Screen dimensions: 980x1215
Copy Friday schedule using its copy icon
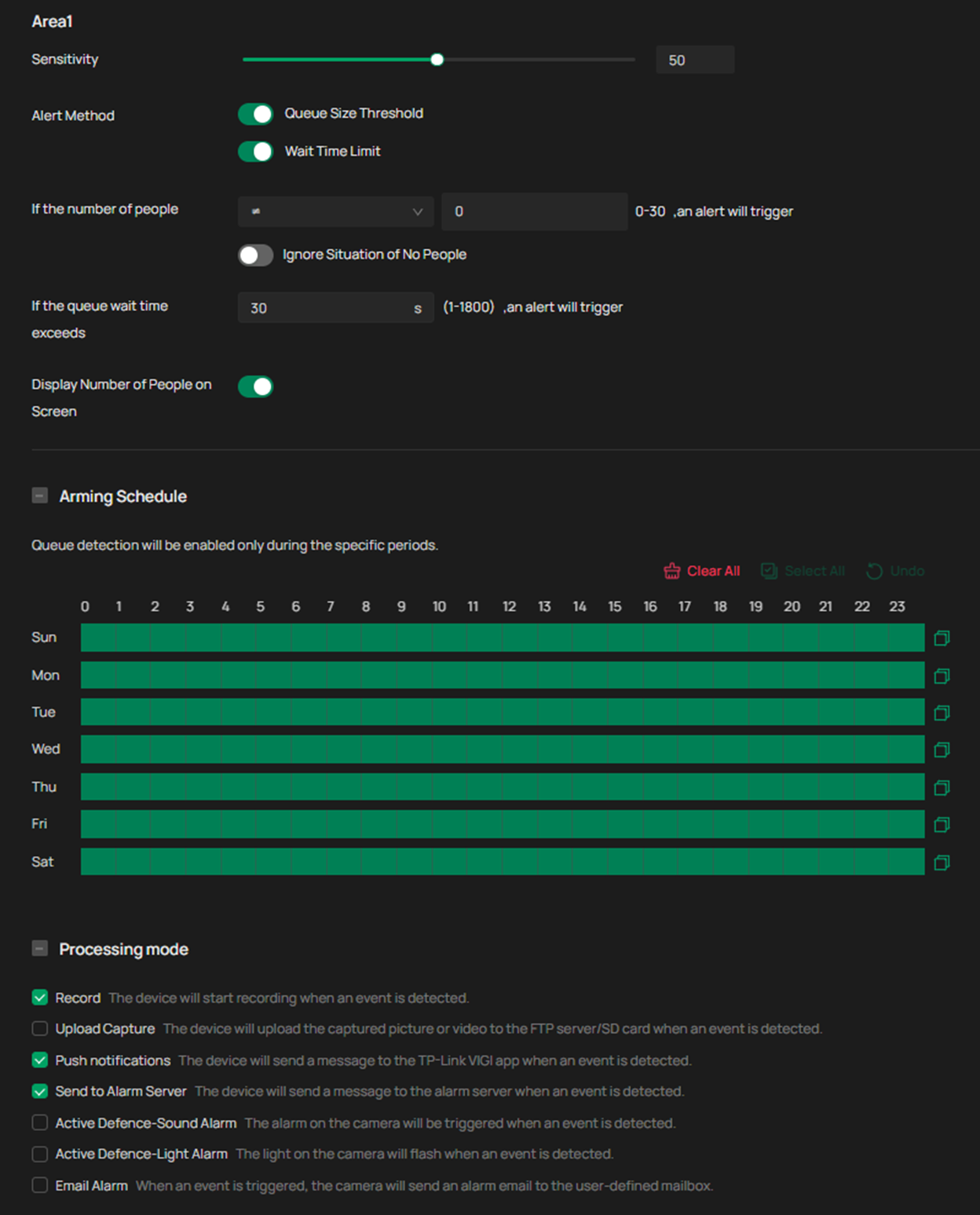tap(942, 825)
